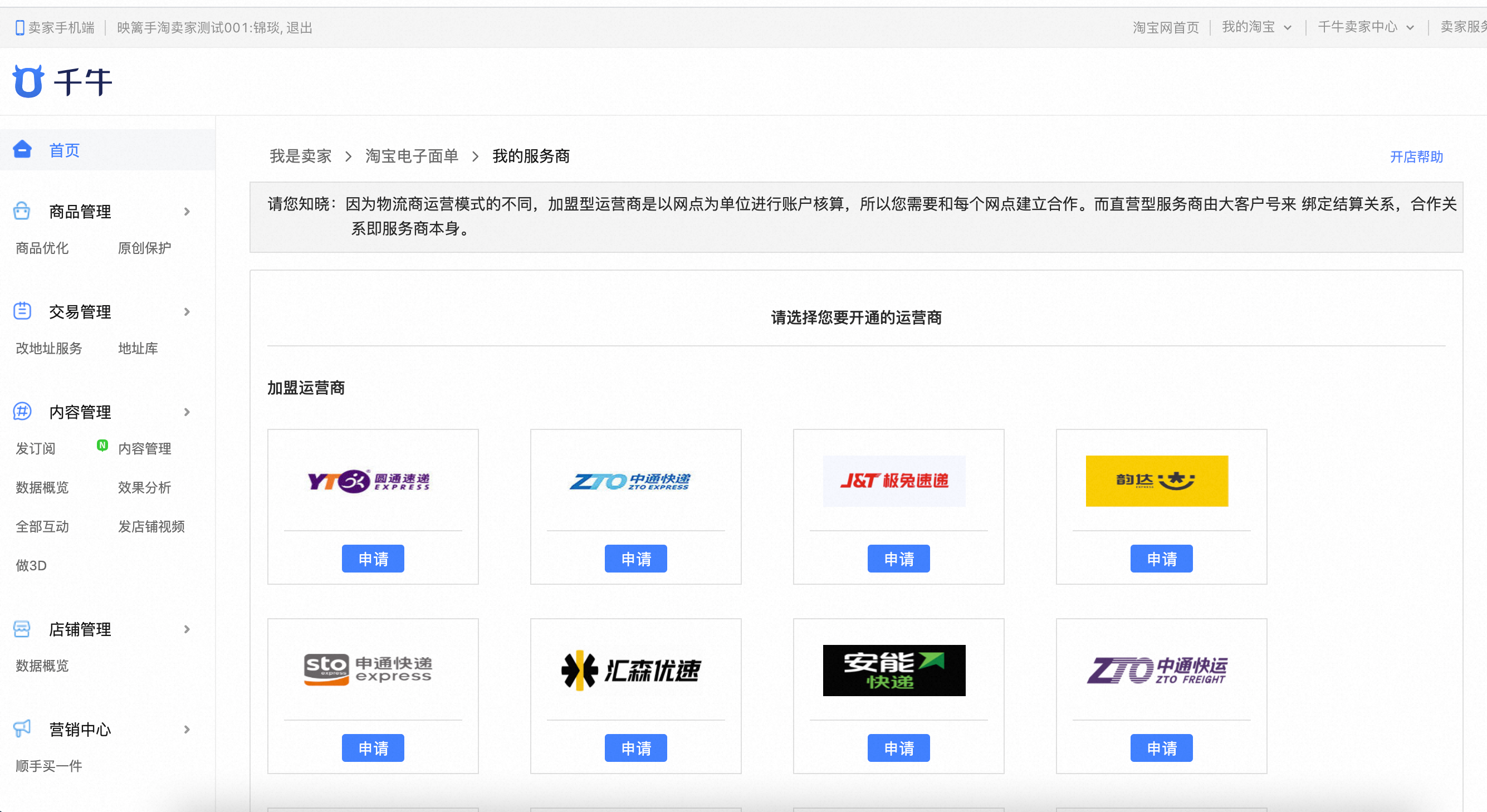Click the phone icon beside 卖家手机端
Screen dimensions: 1487x812
click(x=19, y=28)
